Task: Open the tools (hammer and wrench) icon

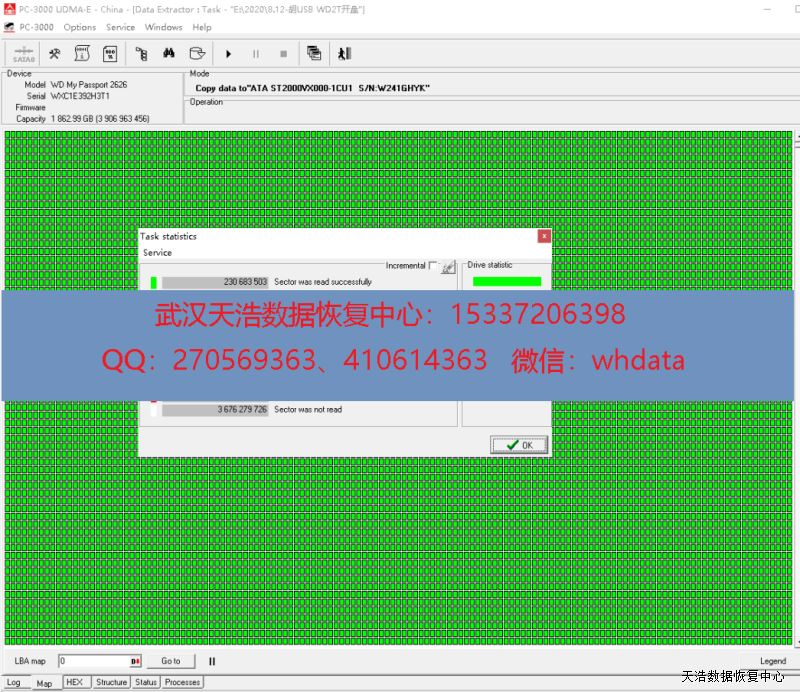Action: [55, 54]
